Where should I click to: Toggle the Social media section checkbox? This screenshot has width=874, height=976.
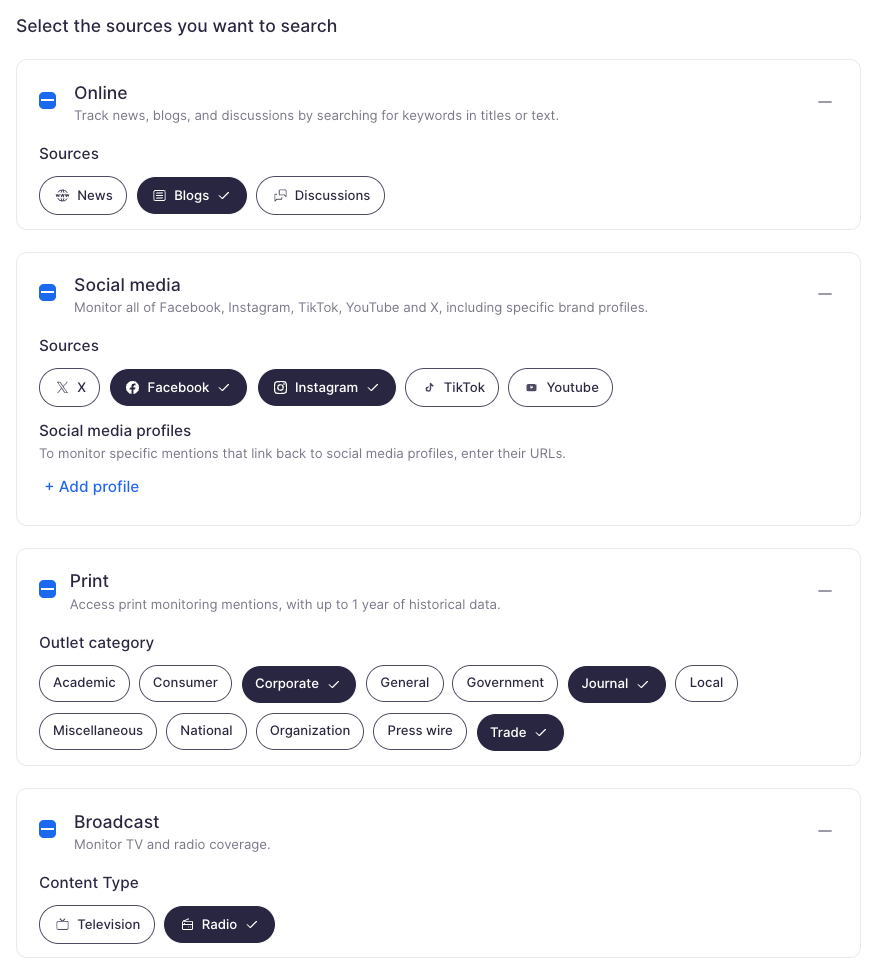coord(48,292)
